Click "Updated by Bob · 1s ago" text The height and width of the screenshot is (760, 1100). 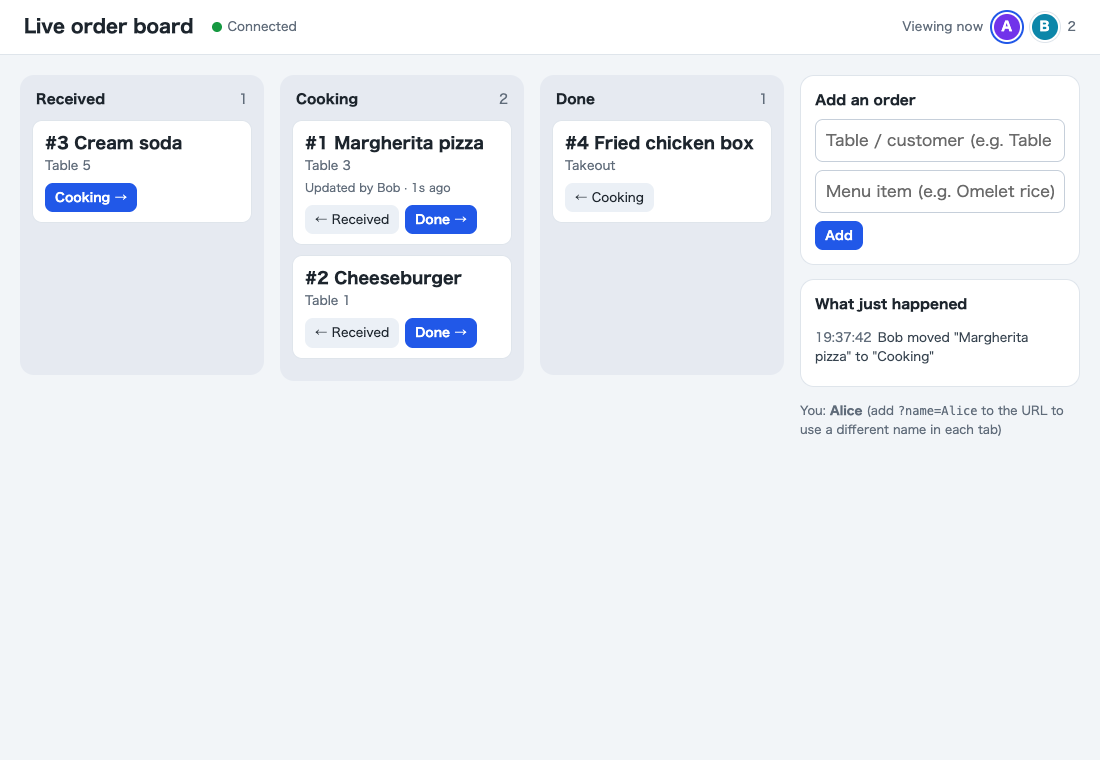(x=377, y=187)
